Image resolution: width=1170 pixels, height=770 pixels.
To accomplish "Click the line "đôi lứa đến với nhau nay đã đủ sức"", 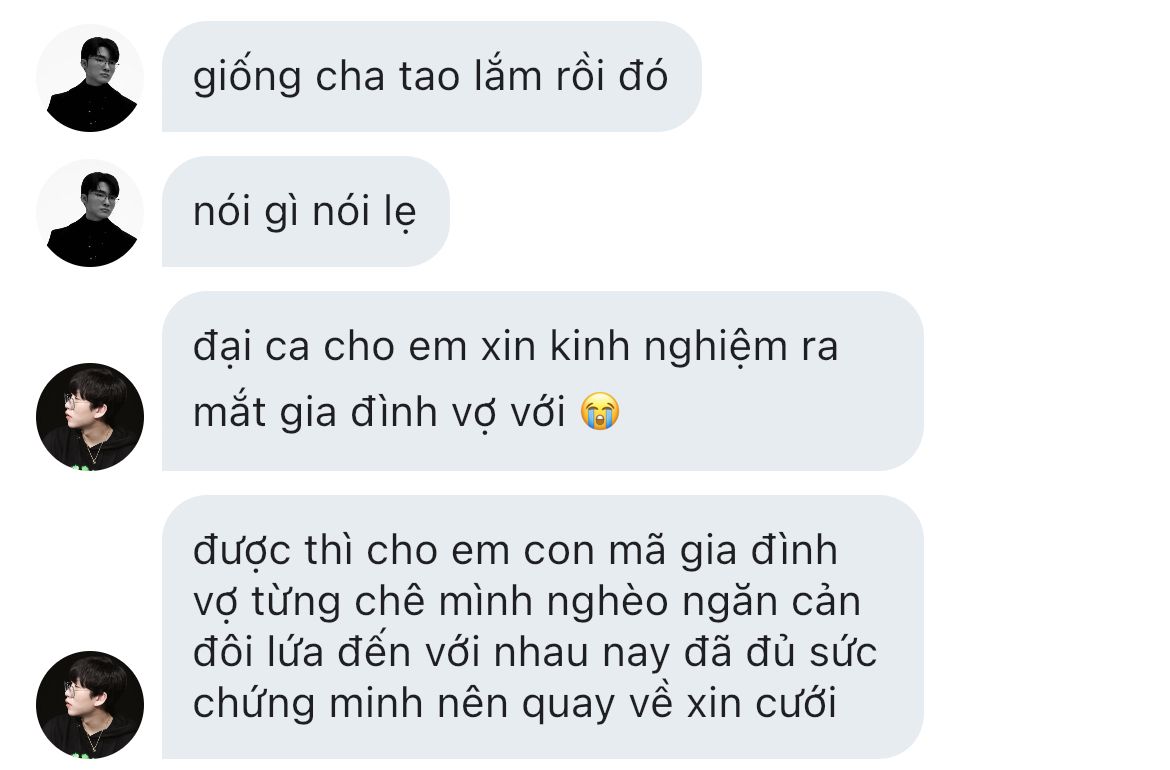I will coord(534,653).
